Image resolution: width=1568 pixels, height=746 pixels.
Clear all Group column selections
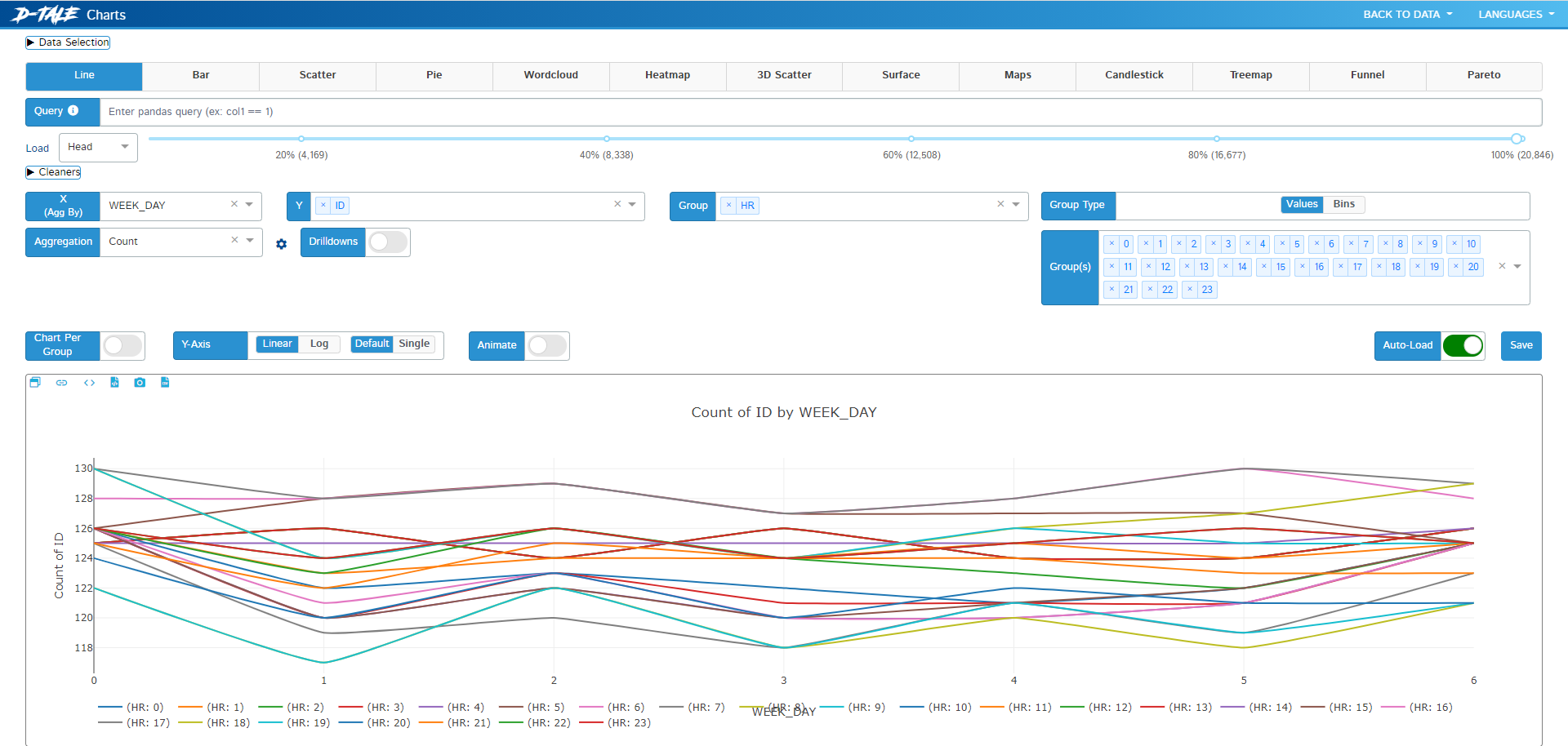[x=1000, y=204]
